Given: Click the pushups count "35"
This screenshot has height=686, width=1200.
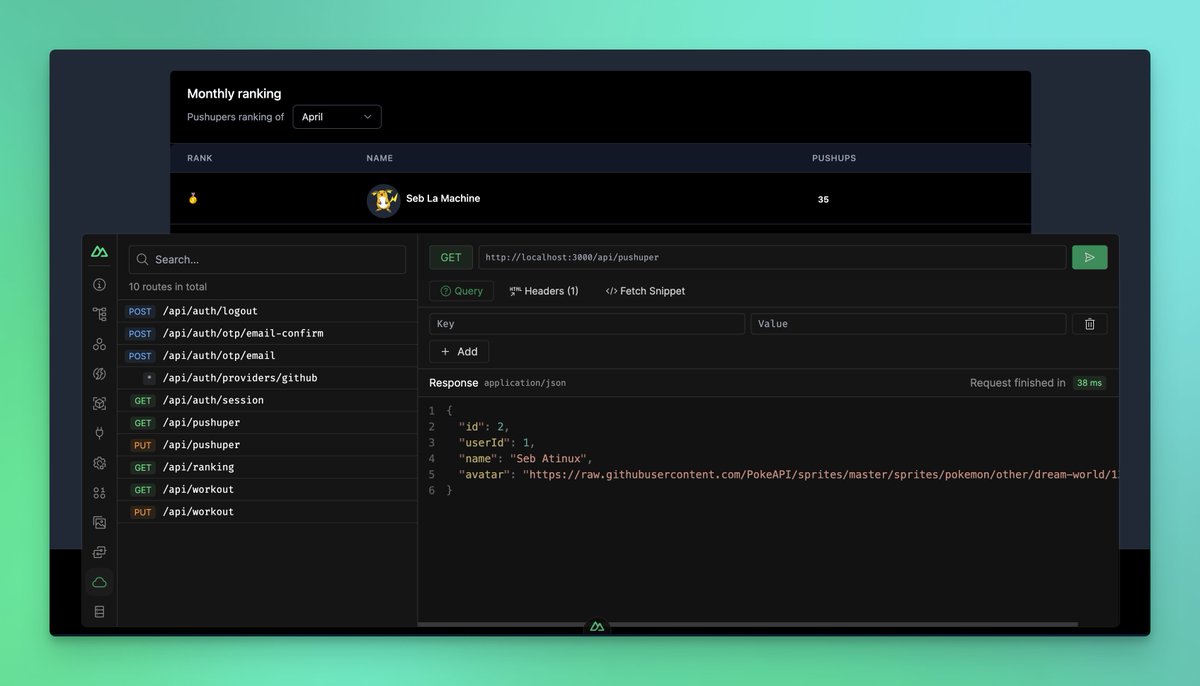Looking at the screenshot, I should tap(823, 200).
